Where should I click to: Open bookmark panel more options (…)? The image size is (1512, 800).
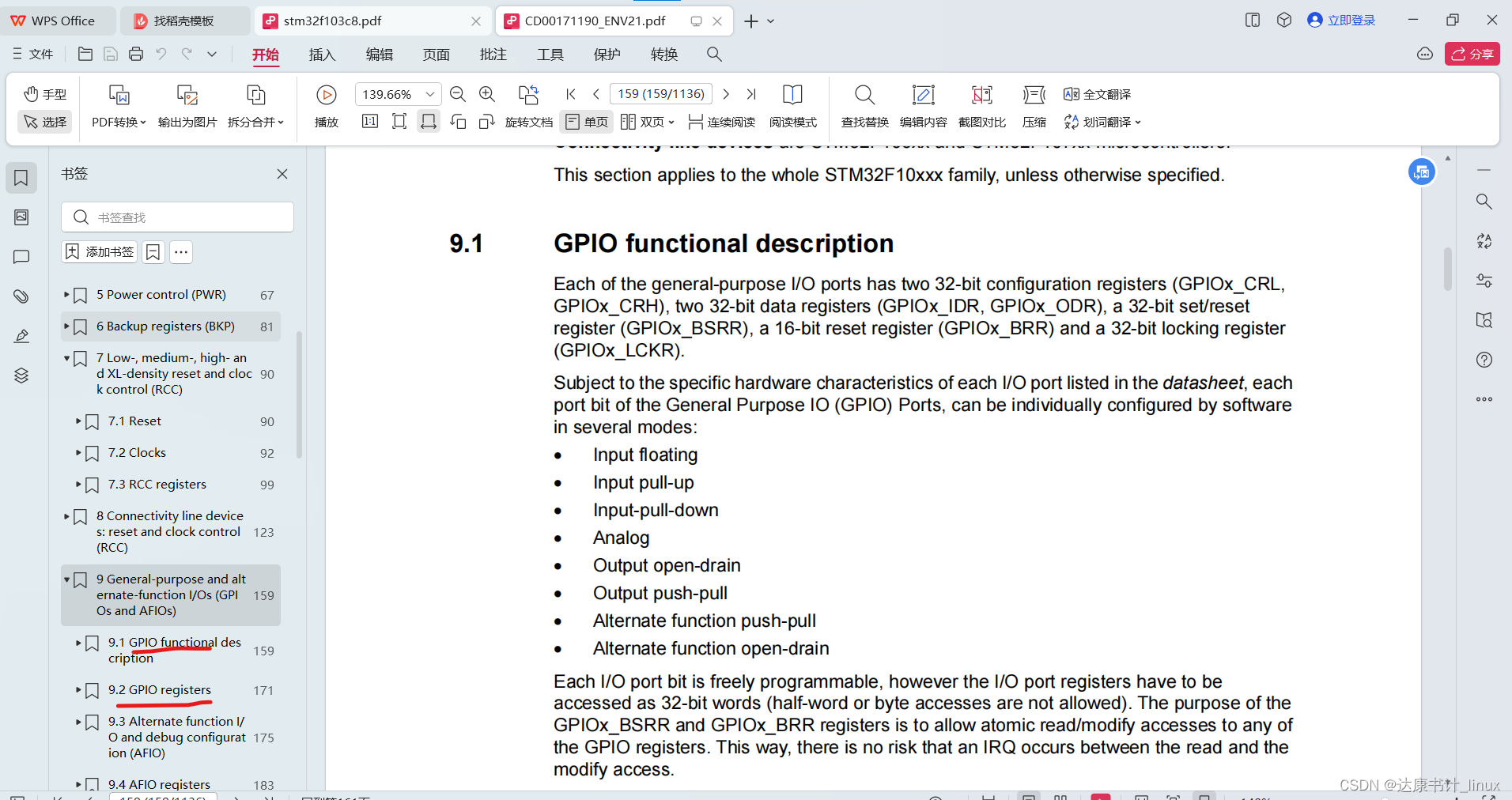[181, 252]
